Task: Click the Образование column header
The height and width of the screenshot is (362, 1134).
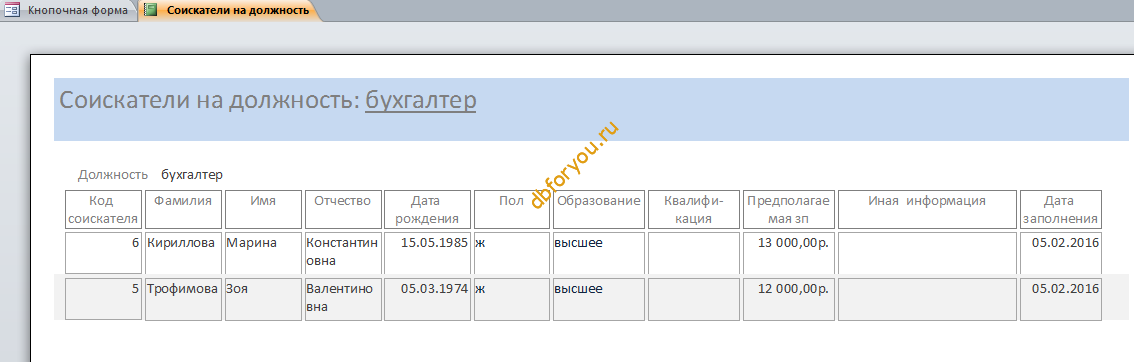Action: (x=599, y=210)
